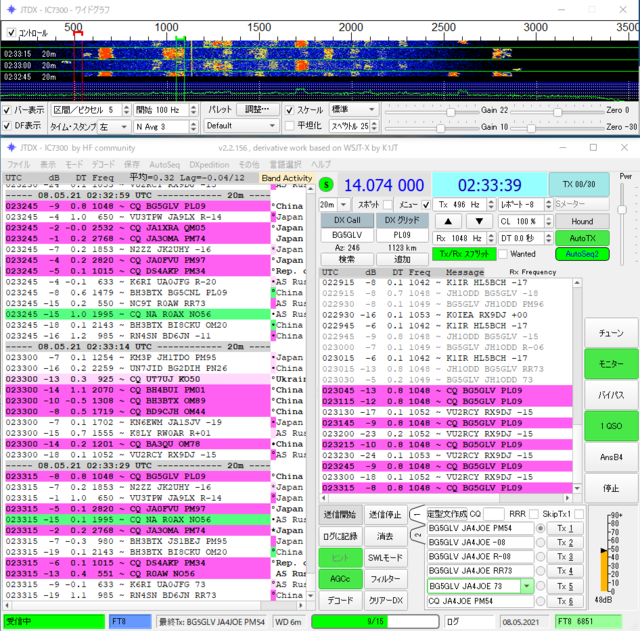Click the JTDX app icon in main window title
This screenshot has width=640, height=631.
[x=11, y=147]
